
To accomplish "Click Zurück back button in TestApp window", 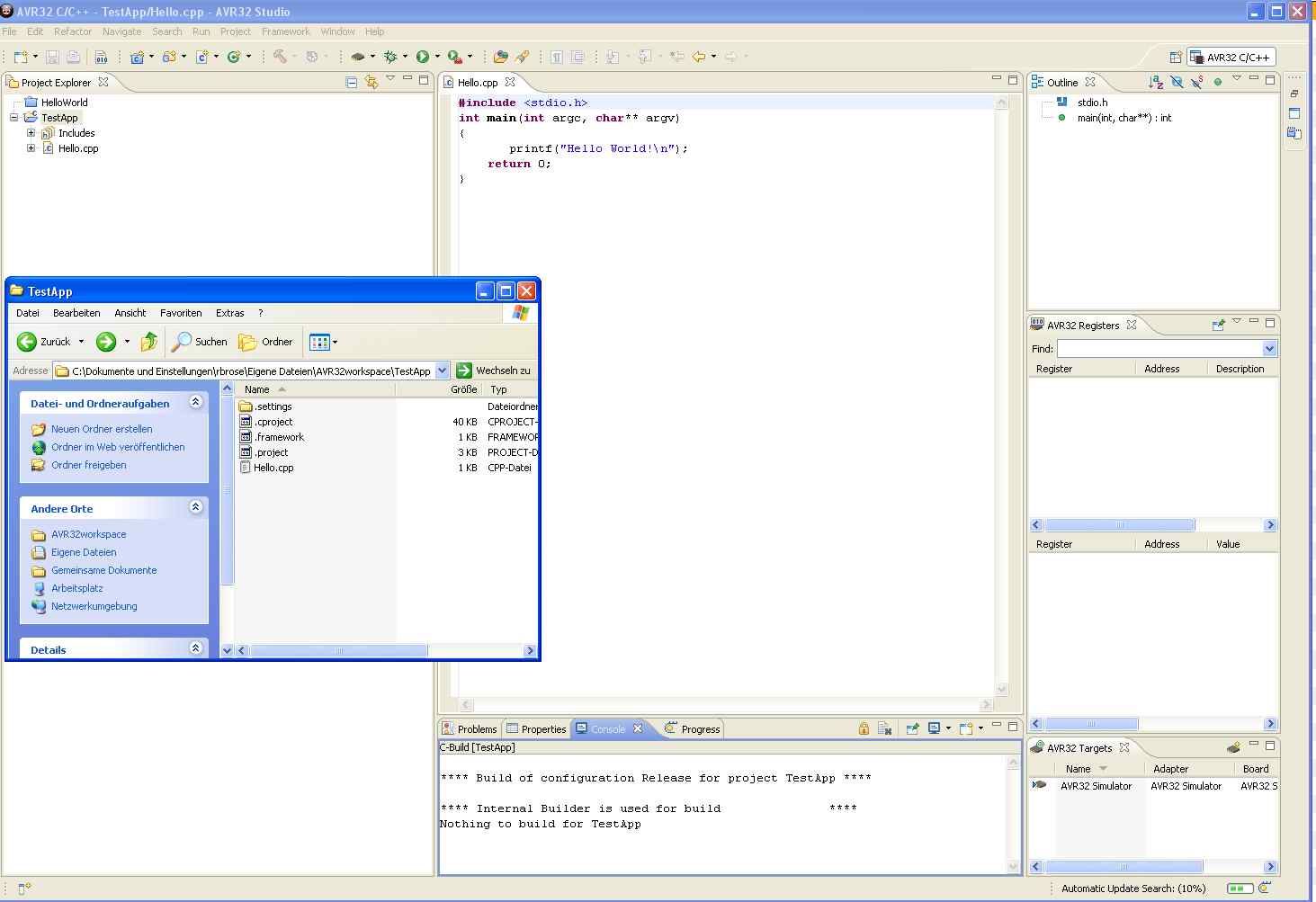I will tap(44, 342).
